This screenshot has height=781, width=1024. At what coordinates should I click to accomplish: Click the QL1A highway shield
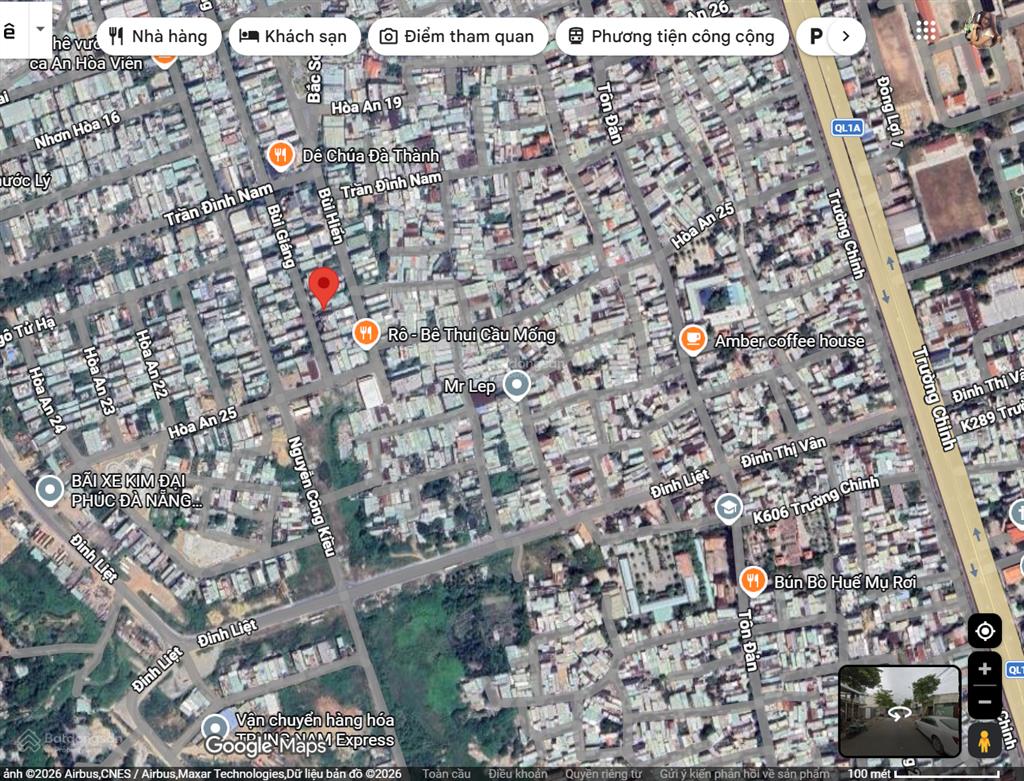coord(848,128)
